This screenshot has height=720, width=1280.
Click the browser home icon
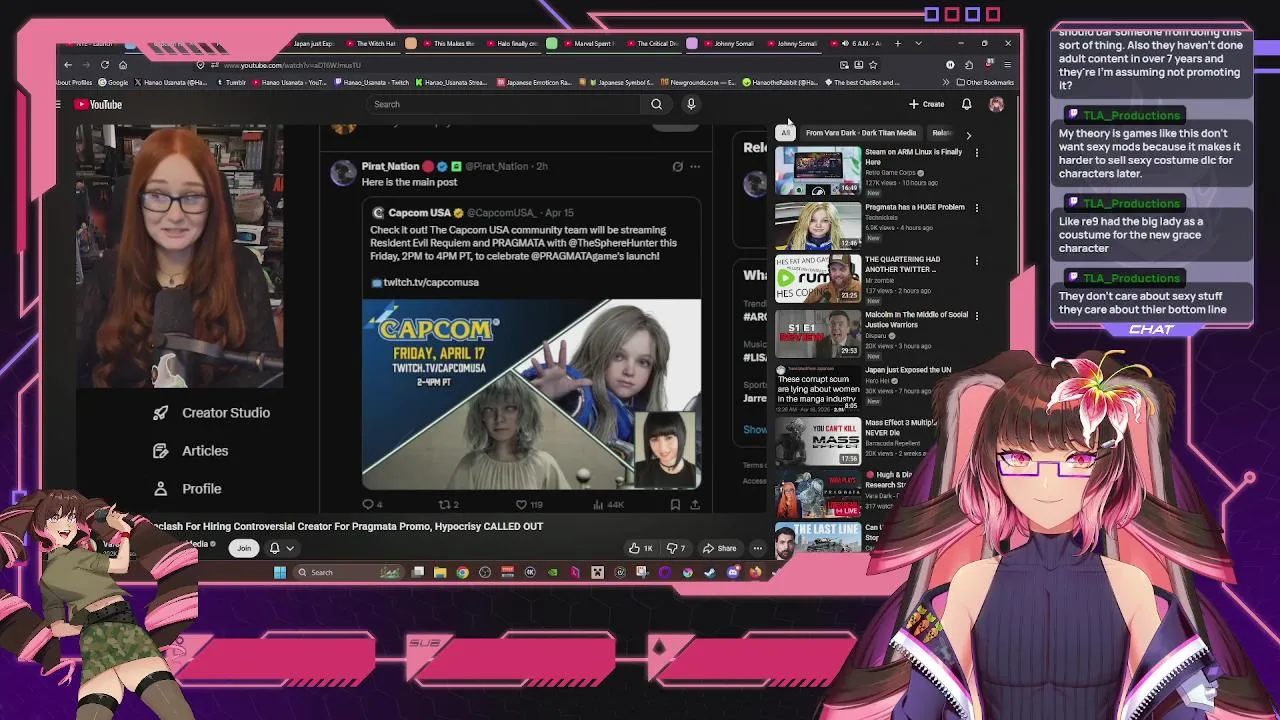[123, 65]
